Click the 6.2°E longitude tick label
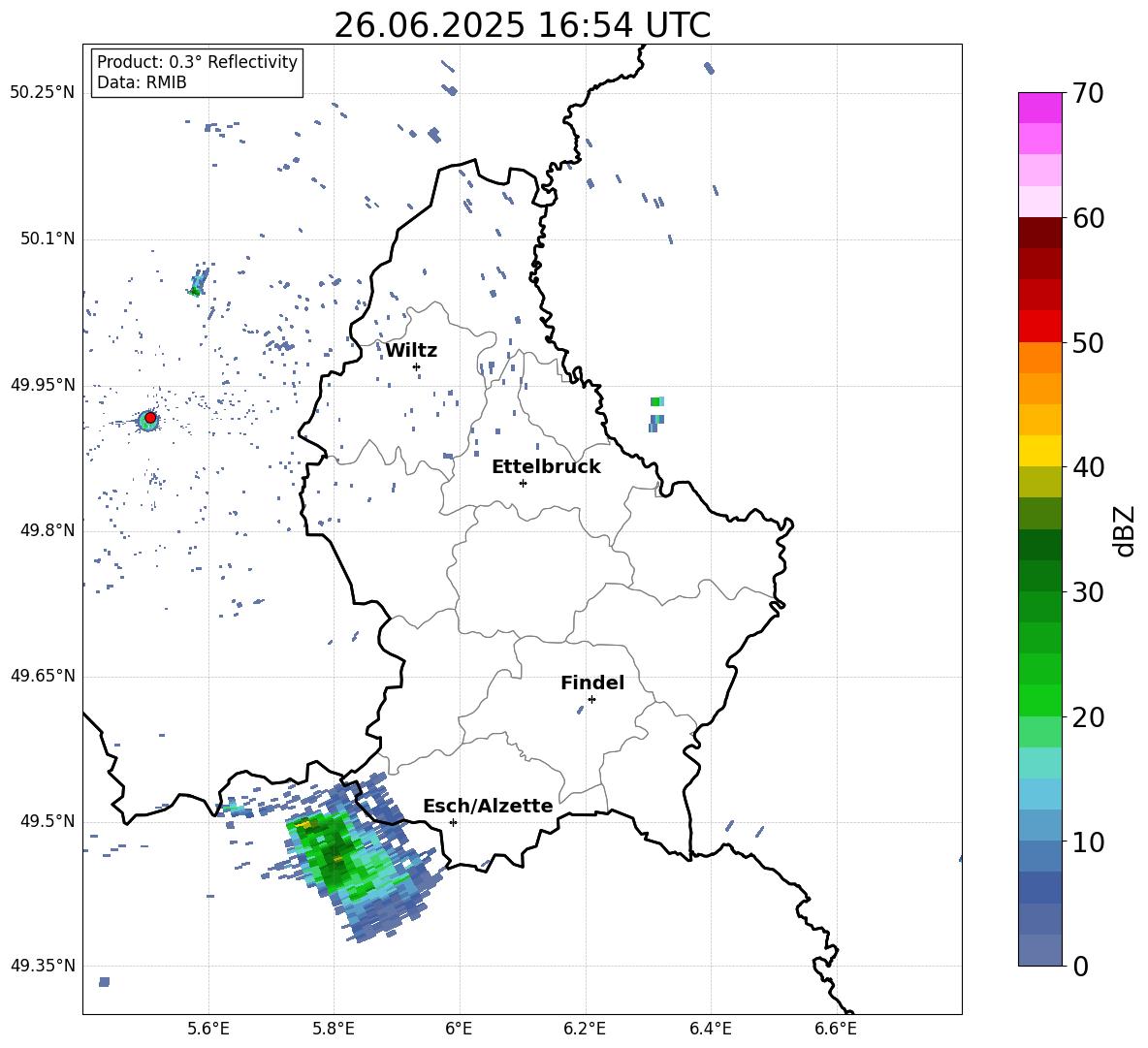Image resolution: width=1148 pixels, height=1048 pixels. pyautogui.click(x=585, y=1029)
